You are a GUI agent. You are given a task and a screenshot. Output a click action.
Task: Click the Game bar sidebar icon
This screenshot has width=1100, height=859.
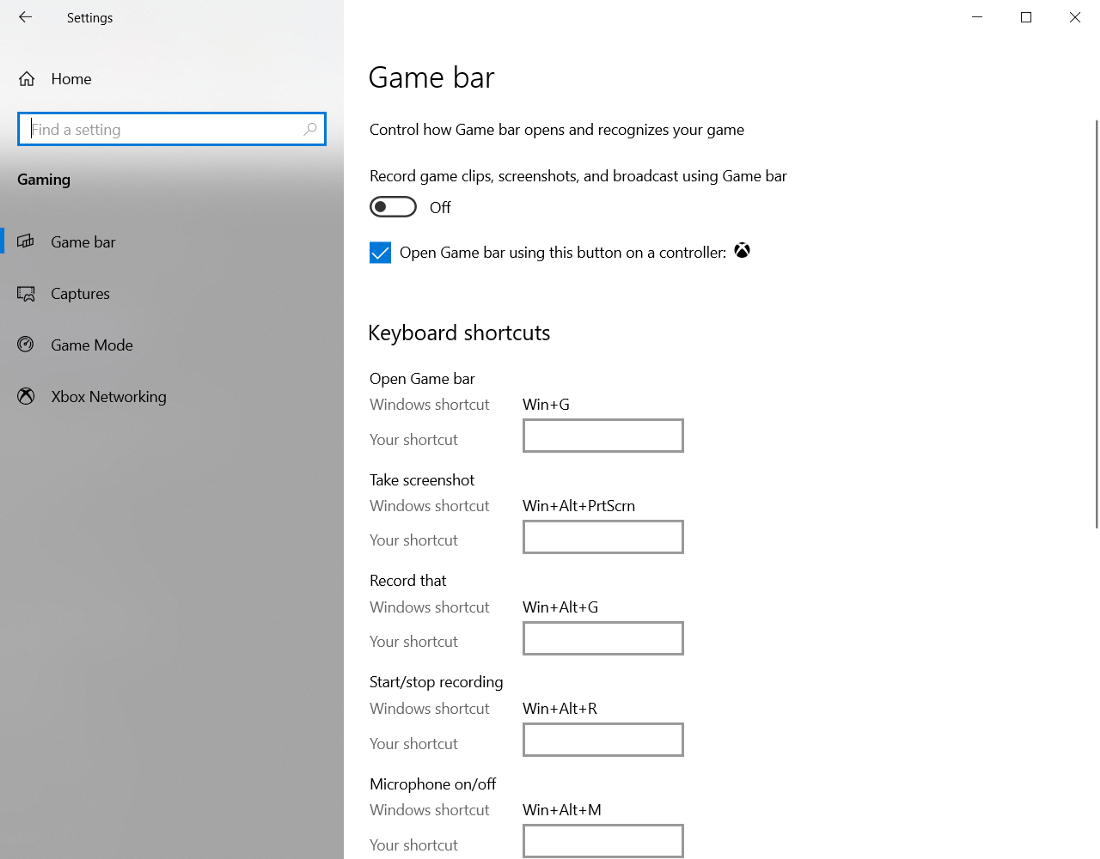[25, 241]
